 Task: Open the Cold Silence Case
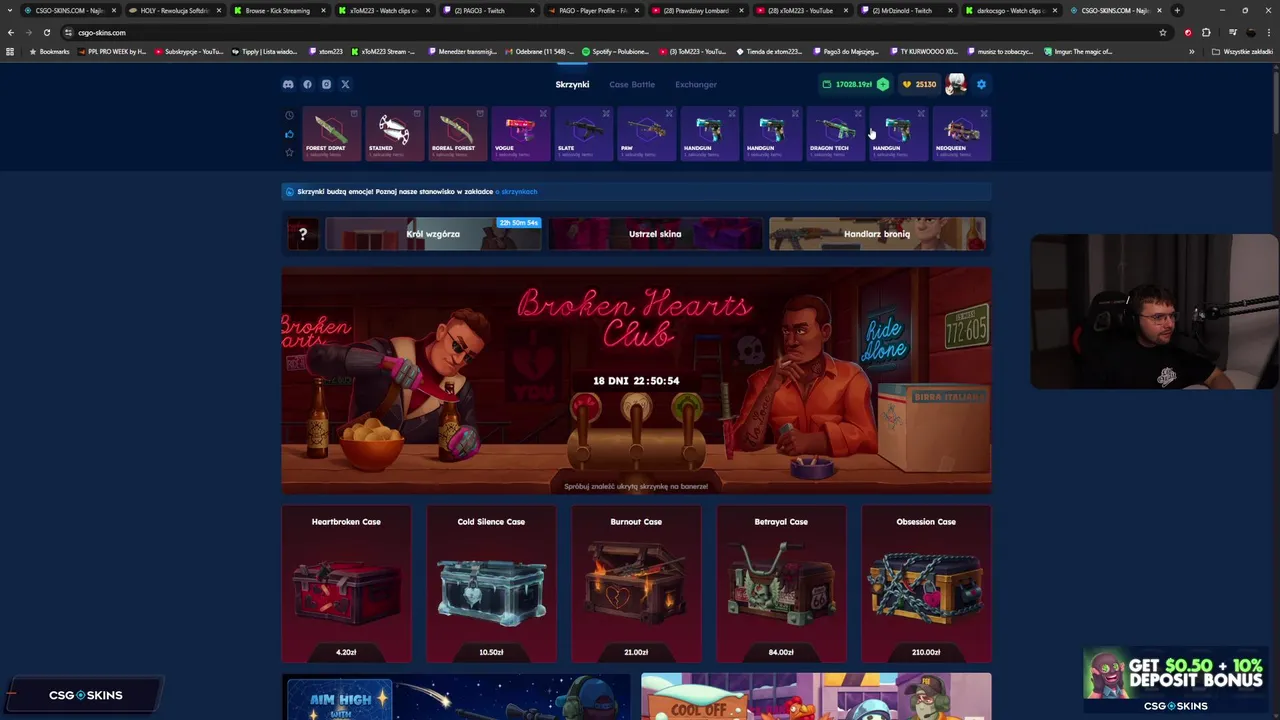click(x=491, y=584)
